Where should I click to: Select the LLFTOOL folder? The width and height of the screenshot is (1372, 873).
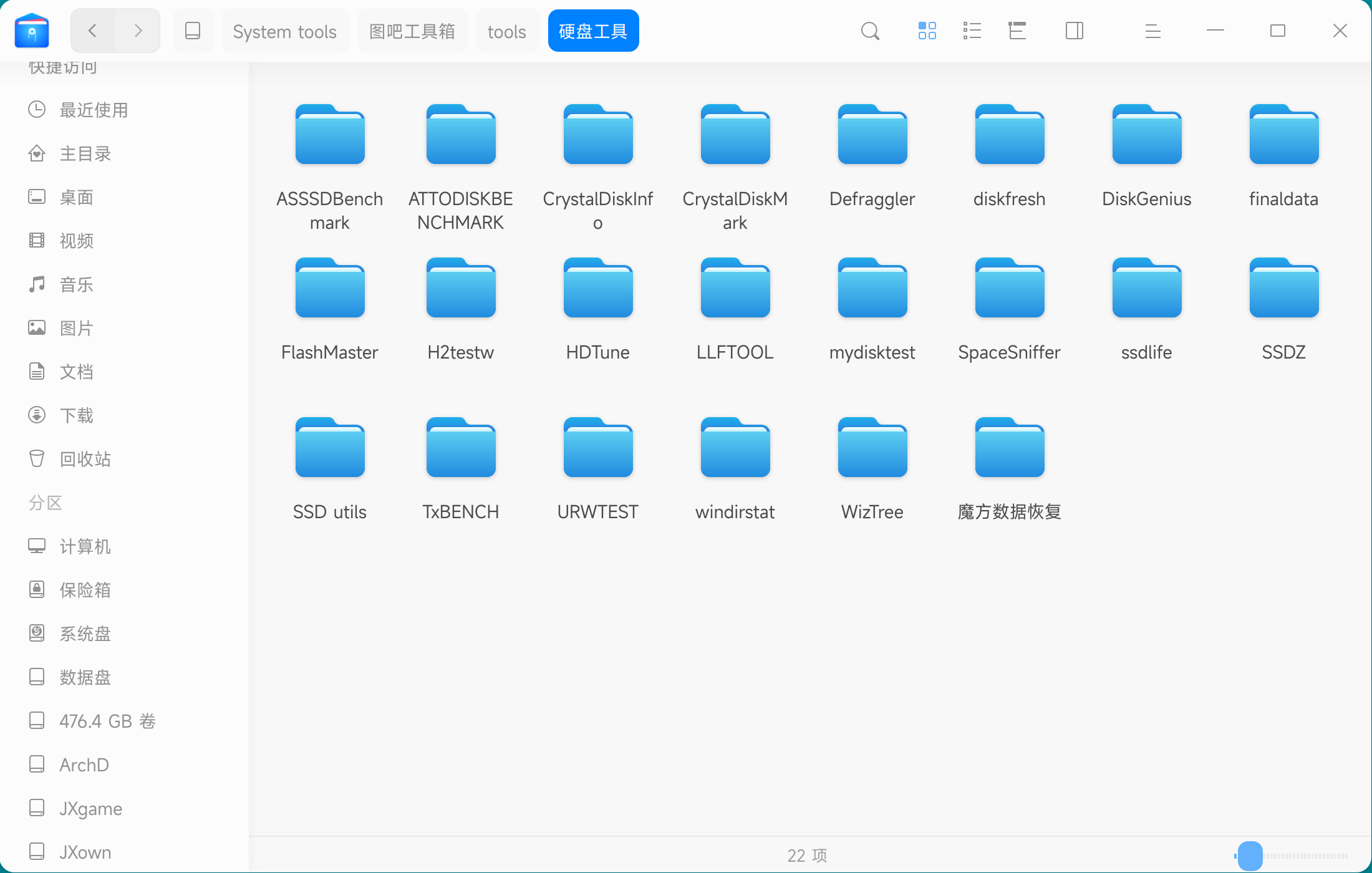pos(735,309)
